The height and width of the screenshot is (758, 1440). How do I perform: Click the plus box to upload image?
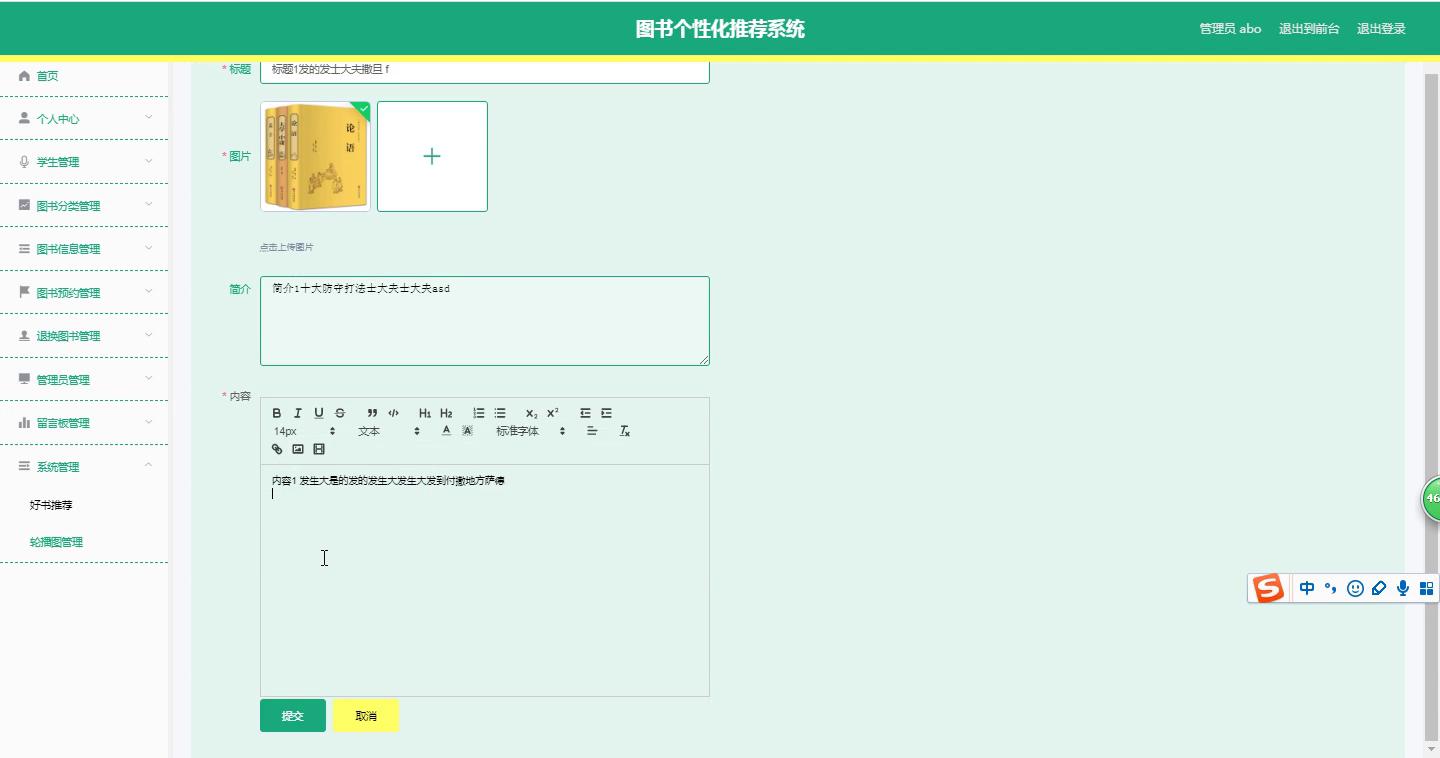pos(432,156)
